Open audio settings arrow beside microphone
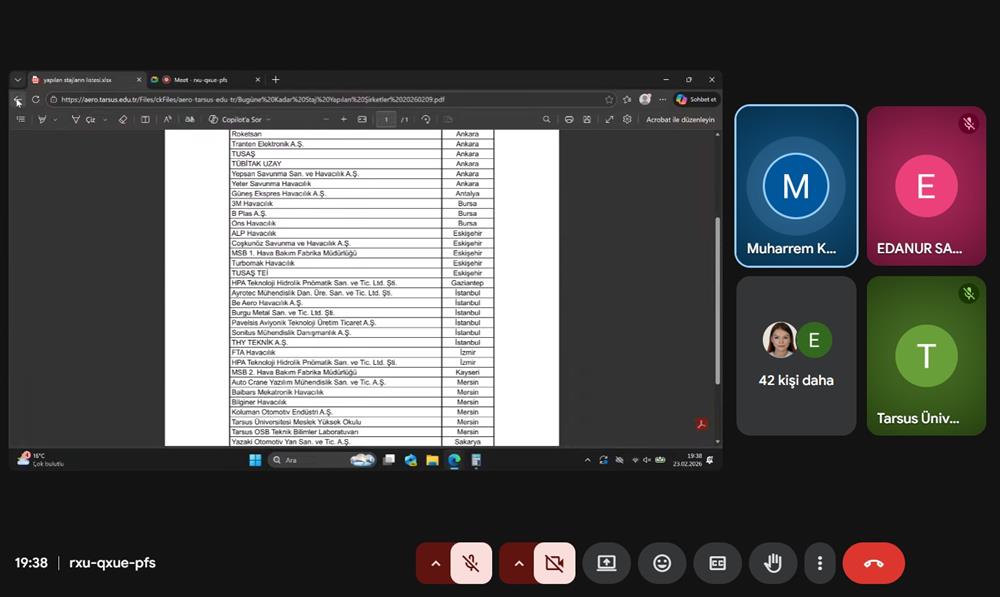The width and height of the screenshot is (1000, 597). click(x=434, y=563)
